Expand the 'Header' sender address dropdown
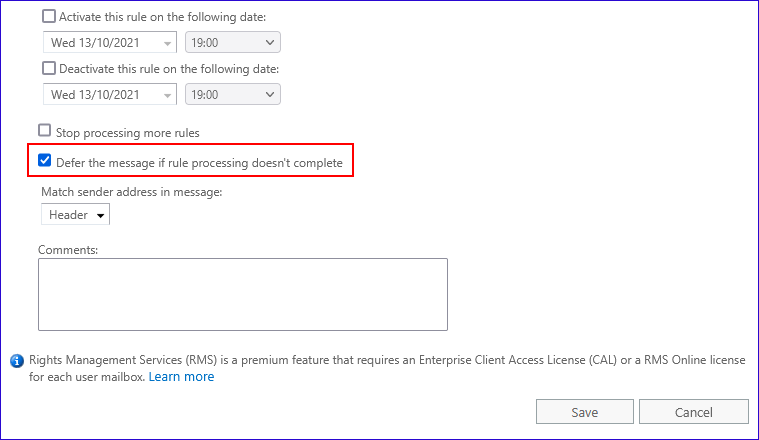Screen dimensions: 759x440 (76, 215)
